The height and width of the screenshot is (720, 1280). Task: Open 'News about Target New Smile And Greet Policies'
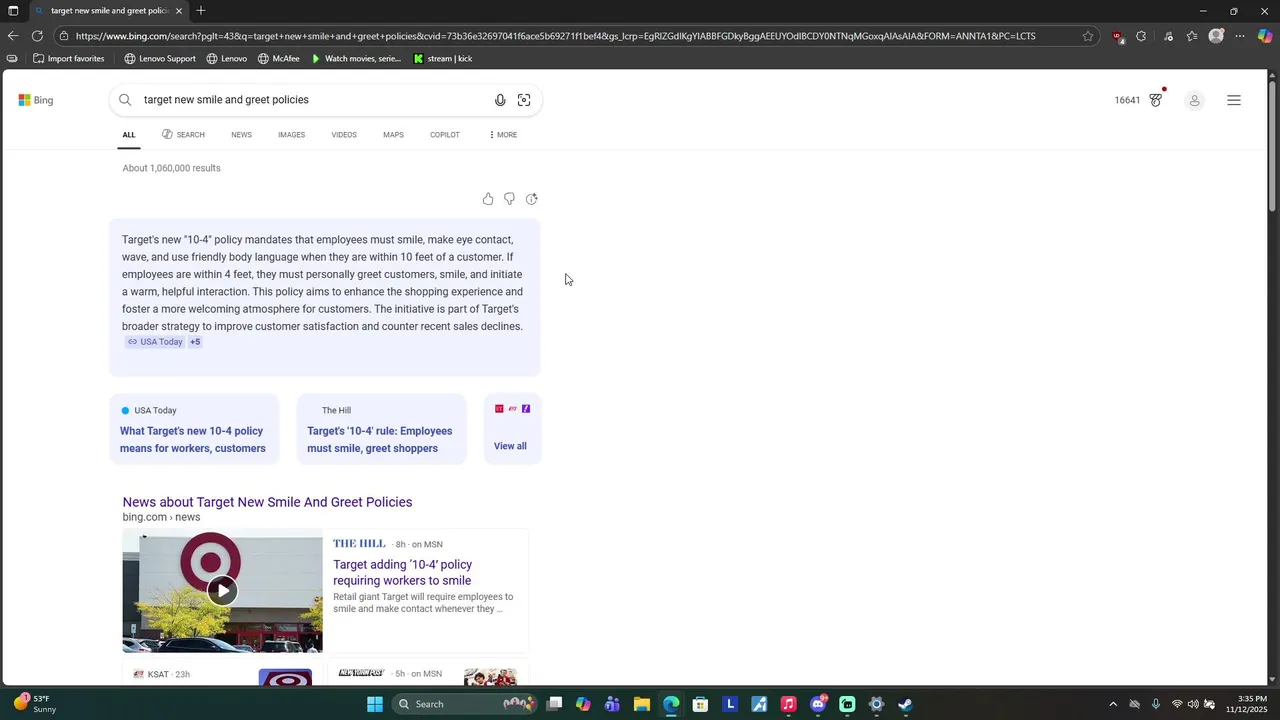pyautogui.click(x=267, y=502)
